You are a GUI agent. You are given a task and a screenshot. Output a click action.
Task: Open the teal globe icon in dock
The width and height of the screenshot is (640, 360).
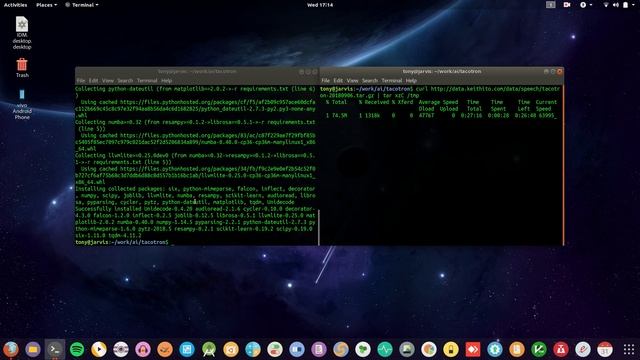(x=253, y=349)
